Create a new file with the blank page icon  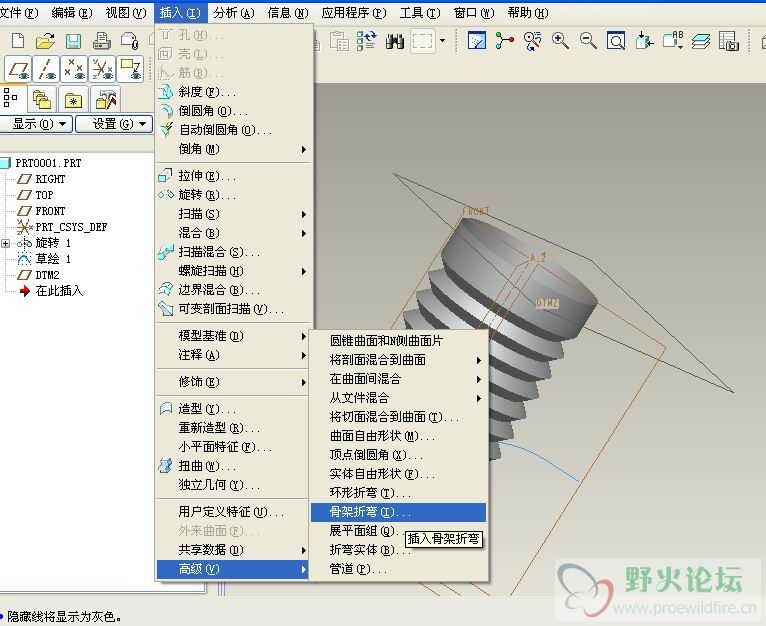pyautogui.click(x=18, y=41)
